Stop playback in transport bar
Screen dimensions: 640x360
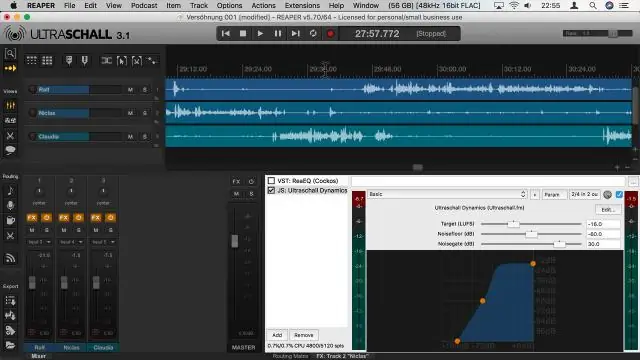coord(243,33)
